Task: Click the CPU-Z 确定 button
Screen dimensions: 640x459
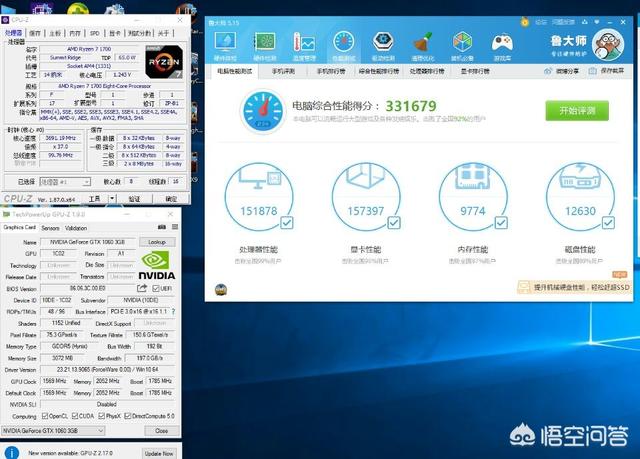Action: pyautogui.click(x=171, y=199)
